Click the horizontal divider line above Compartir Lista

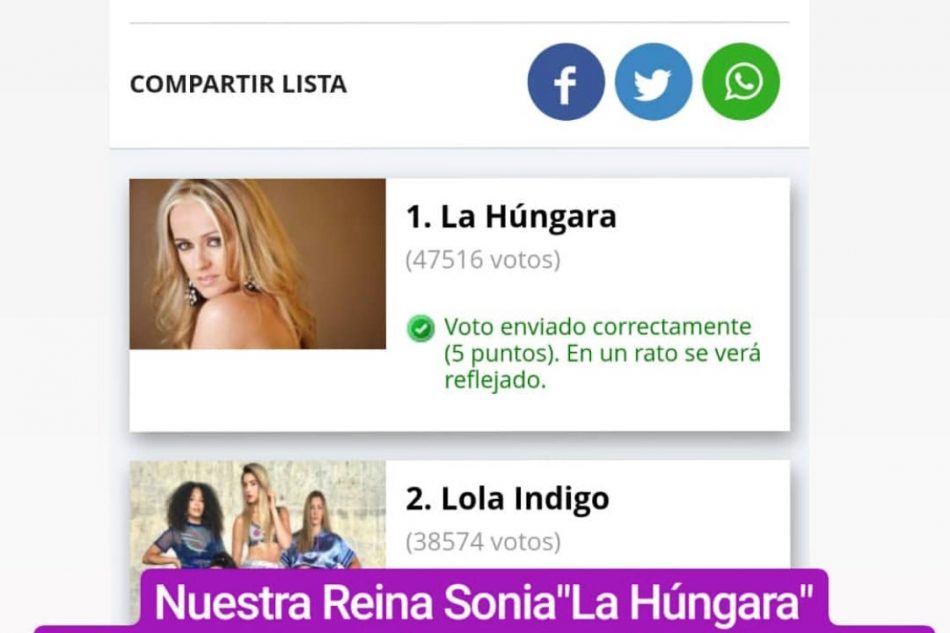pos(459,23)
